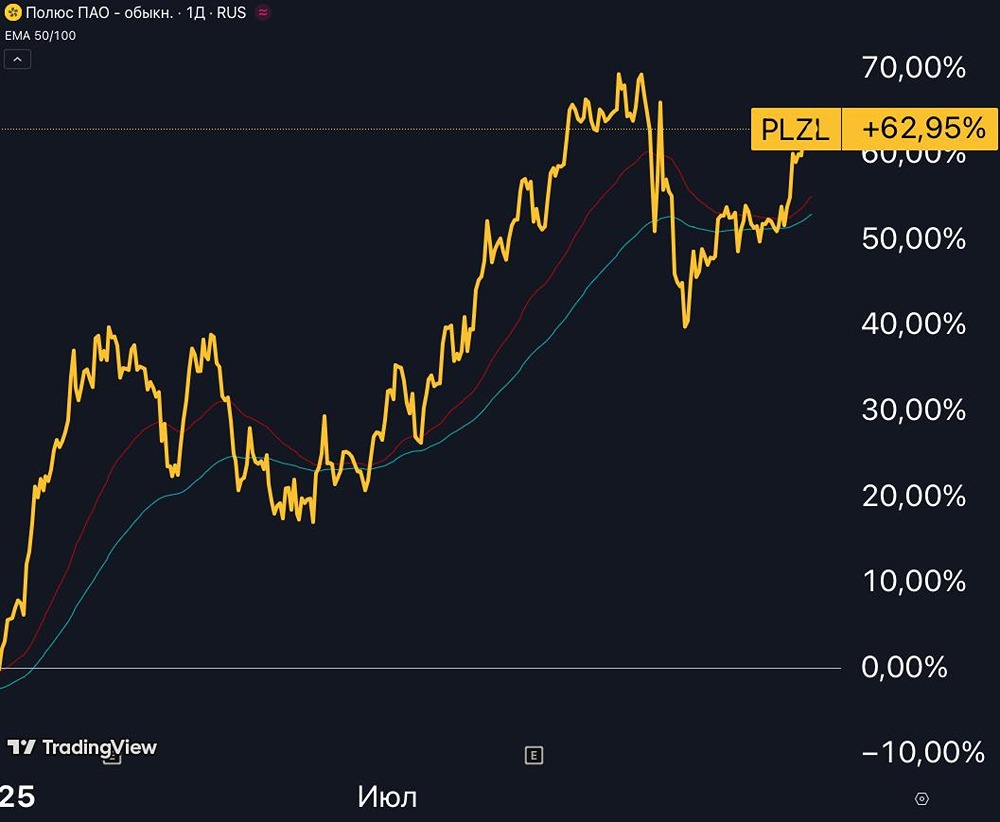Click the Июл label on time axis

[x=387, y=797]
